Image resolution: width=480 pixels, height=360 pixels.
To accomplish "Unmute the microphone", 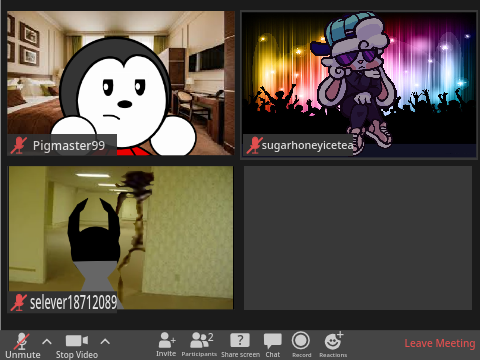I will (x=22, y=345).
